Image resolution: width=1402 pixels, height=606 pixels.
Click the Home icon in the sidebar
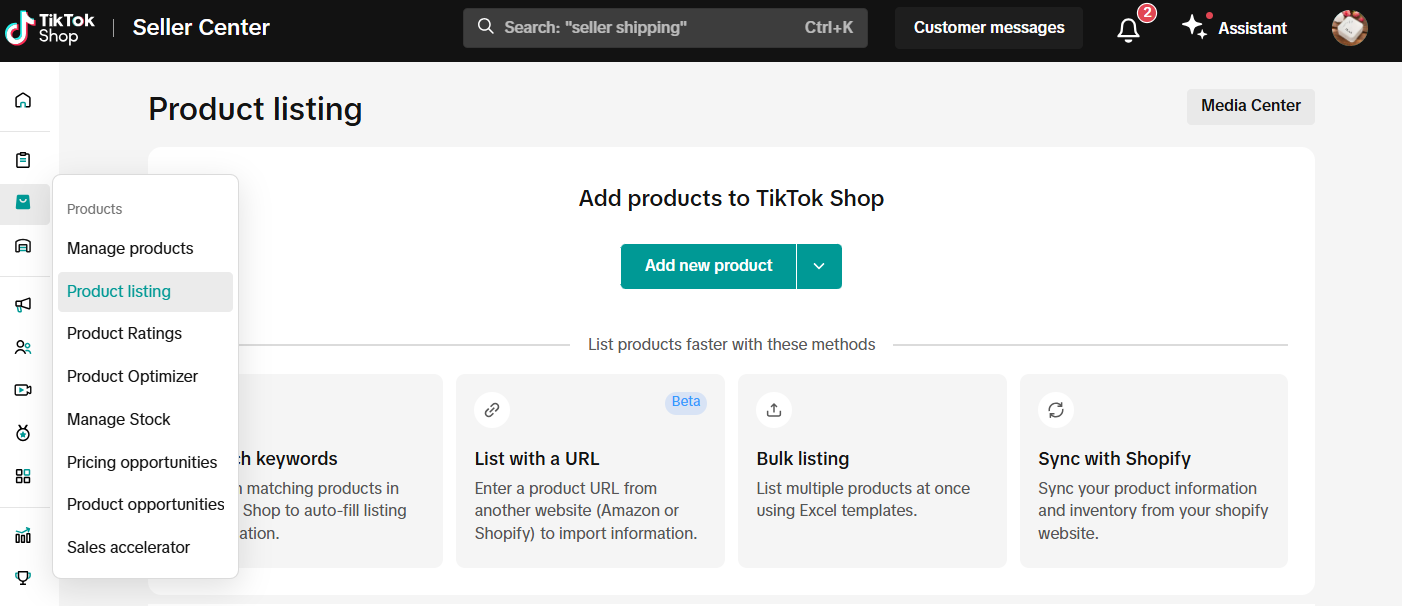pyautogui.click(x=23, y=100)
